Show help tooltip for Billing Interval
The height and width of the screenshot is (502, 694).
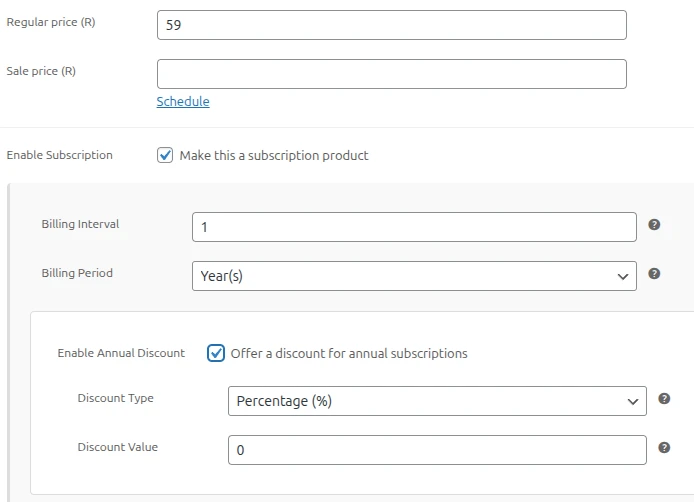click(x=654, y=225)
